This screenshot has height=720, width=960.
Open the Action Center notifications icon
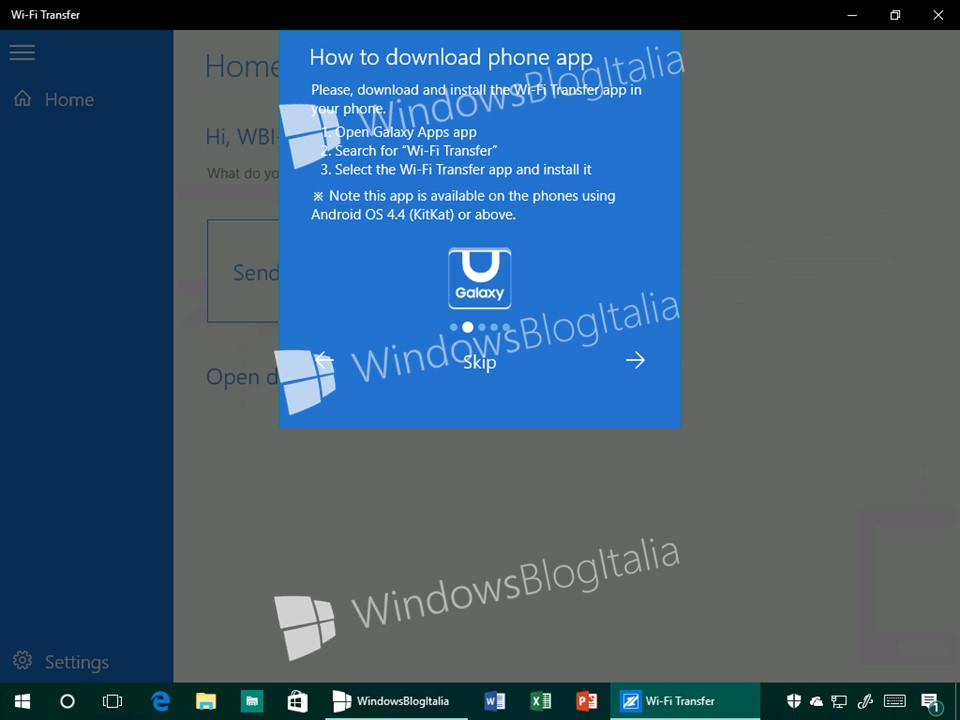(931, 703)
